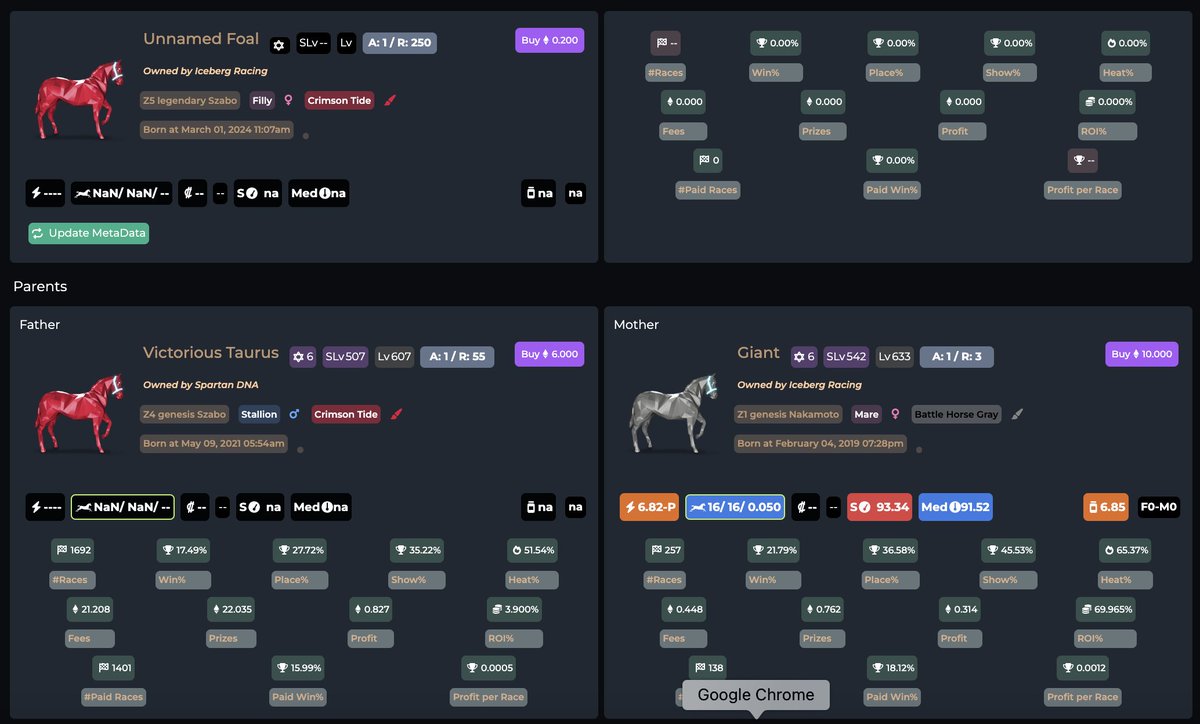Click the A: 1 / R: 250 badge
This screenshot has width=1200, height=724.
point(400,43)
